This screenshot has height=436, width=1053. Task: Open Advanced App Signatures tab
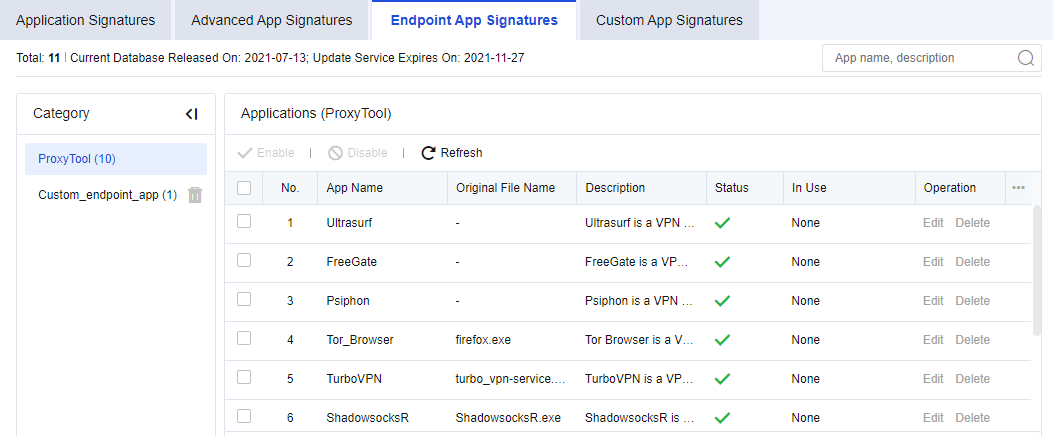coord(271,20)
